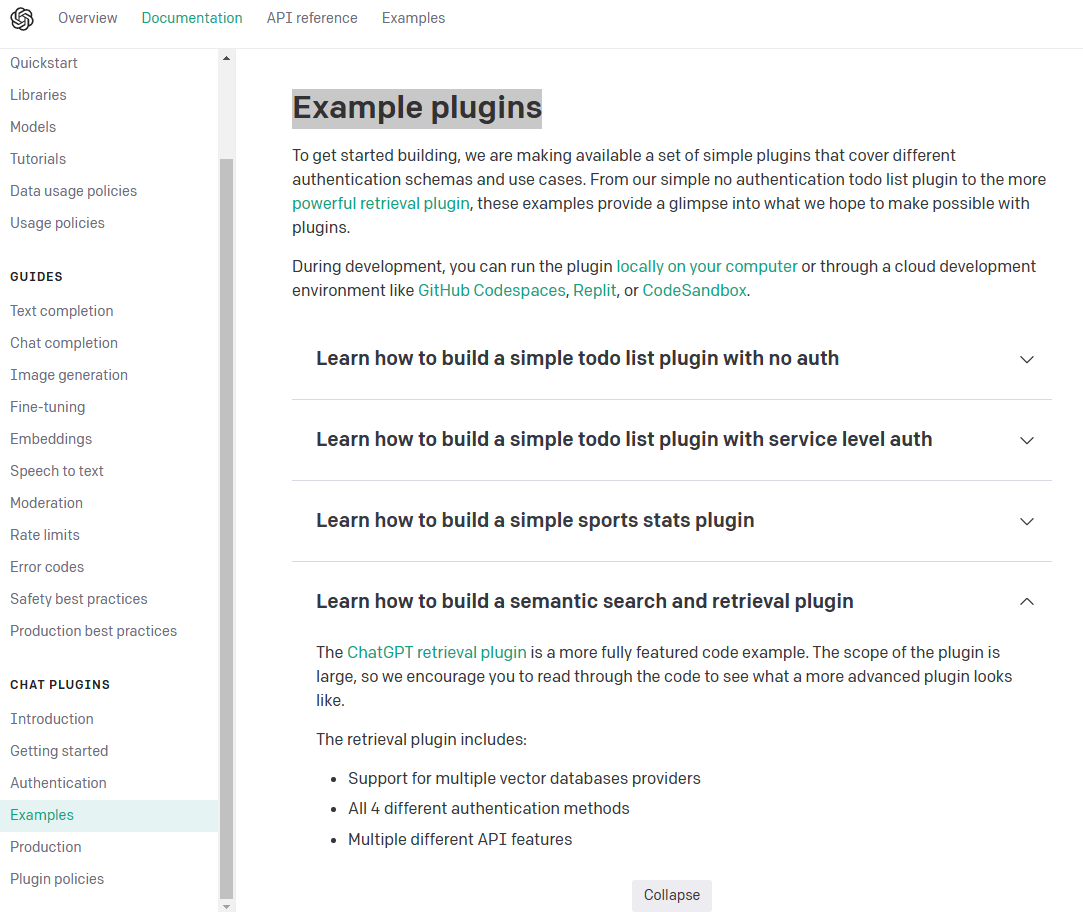The width and height of the screenshot is (1083, 912).
Task: Open Rate limits guide
Action: pyautogui.click(x=45, y=535)
